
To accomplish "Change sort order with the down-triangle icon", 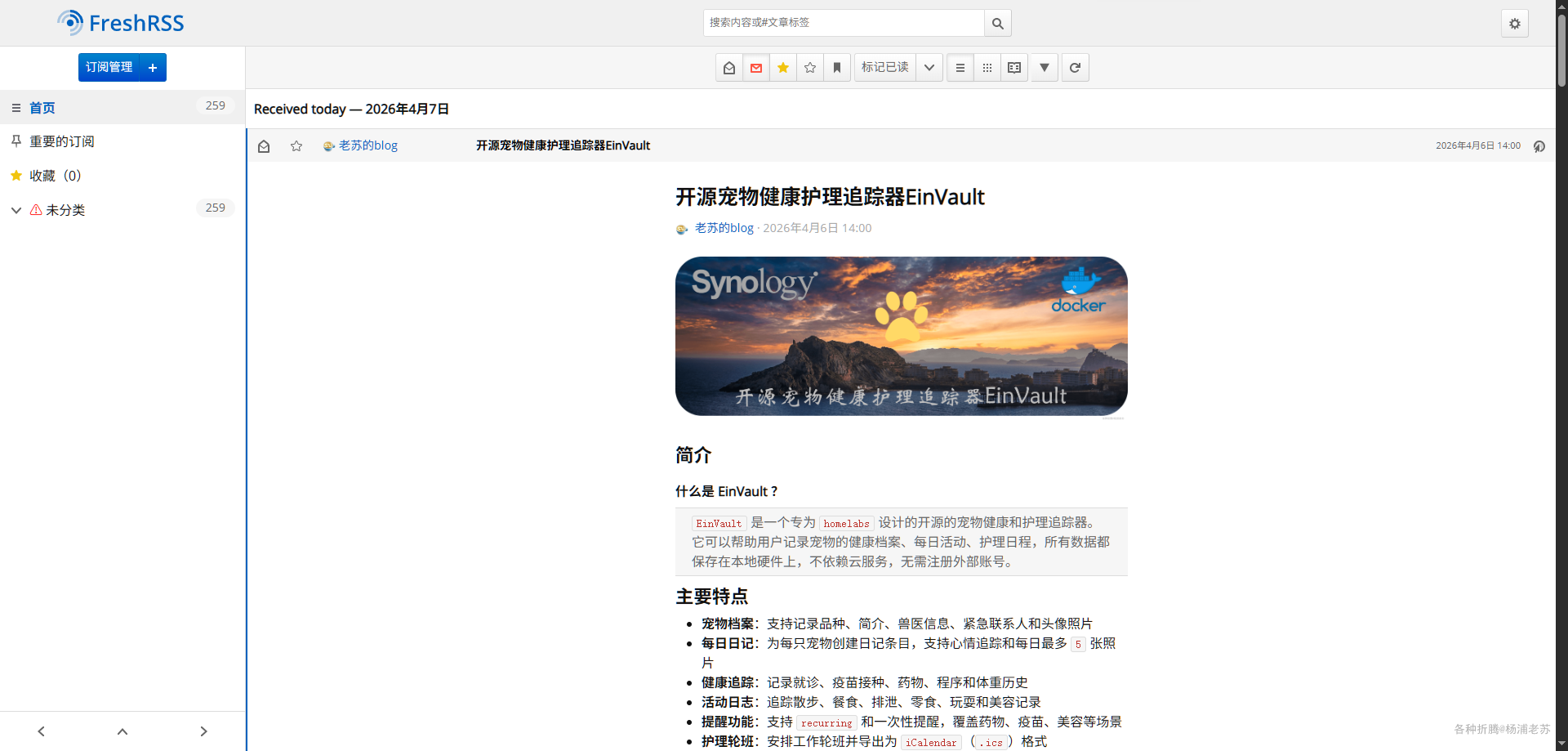I will [1045, 68].
